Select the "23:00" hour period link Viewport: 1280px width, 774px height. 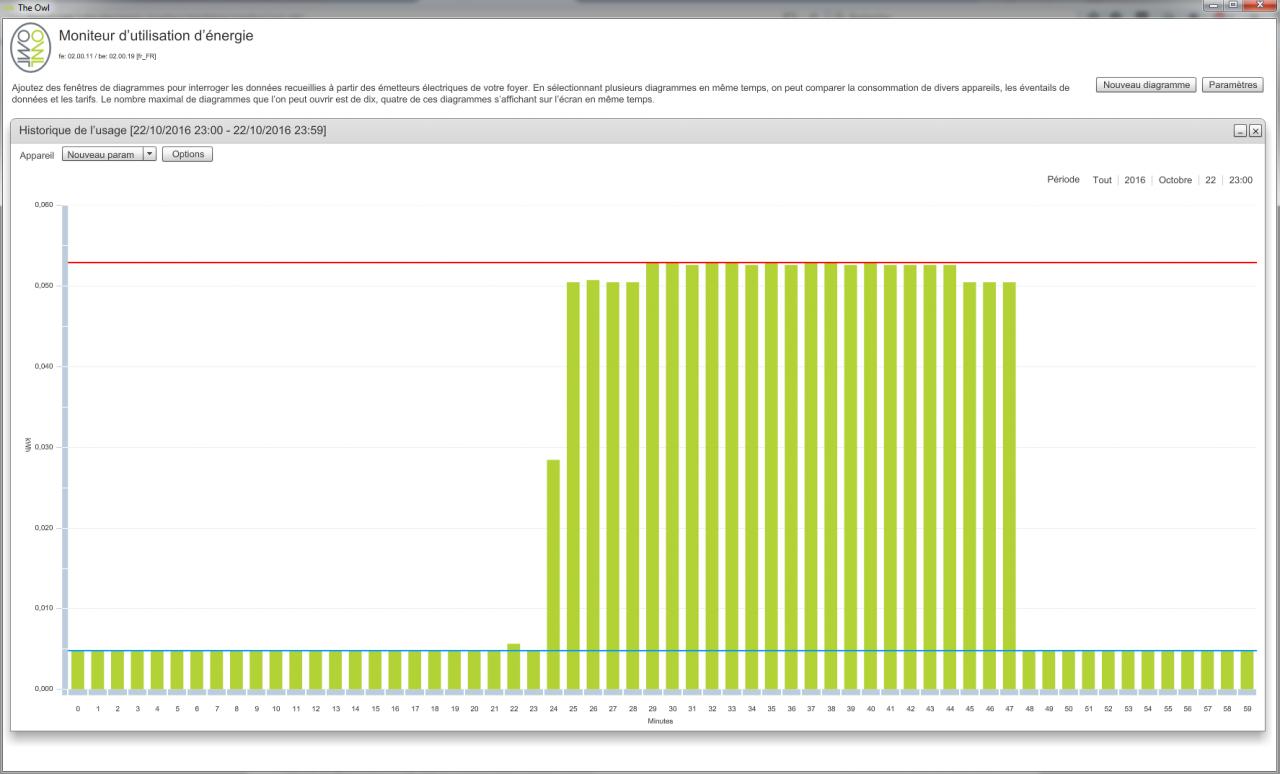click(1241, 180)
